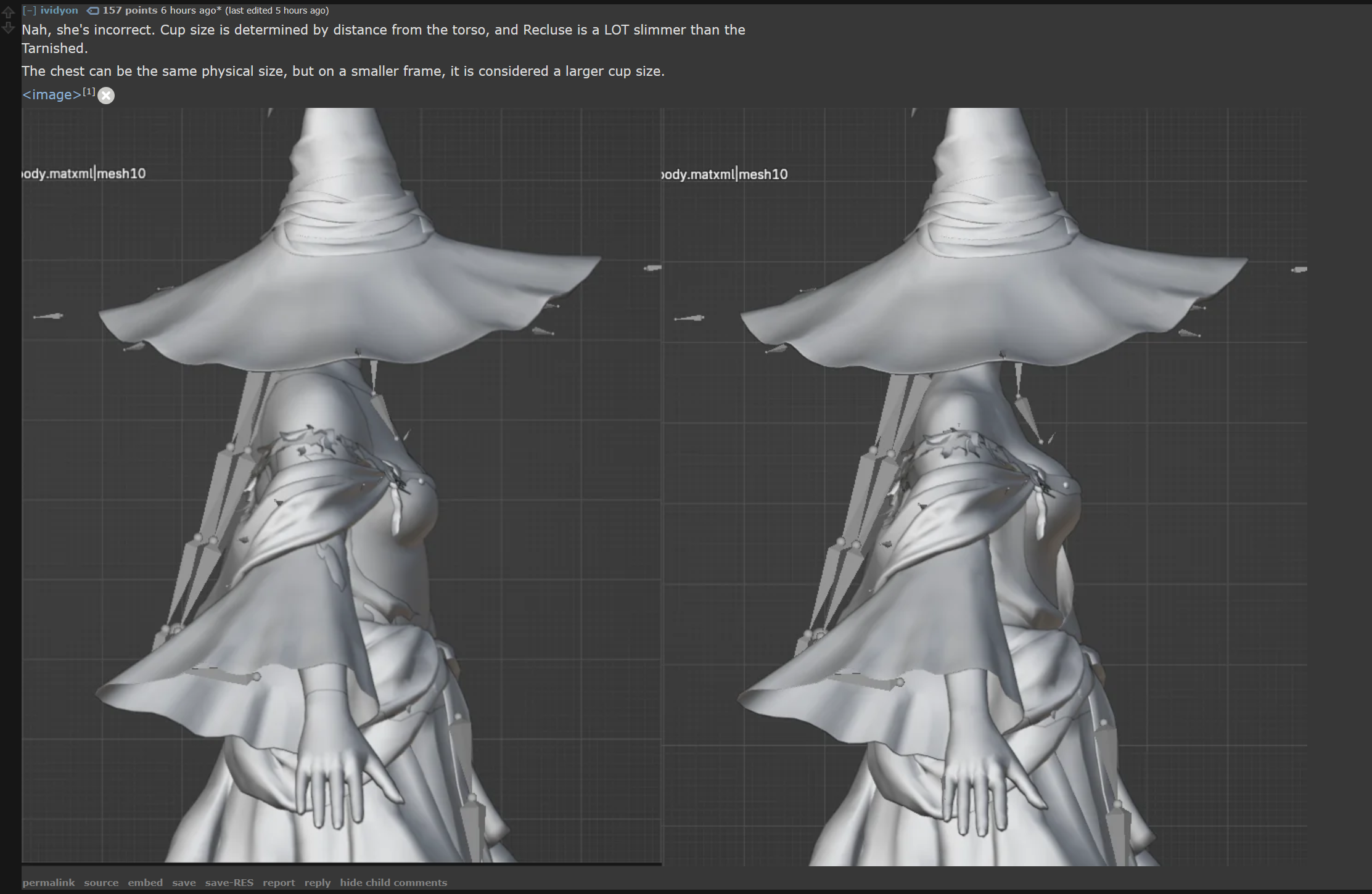Open the <image> link

click(52, 95)
